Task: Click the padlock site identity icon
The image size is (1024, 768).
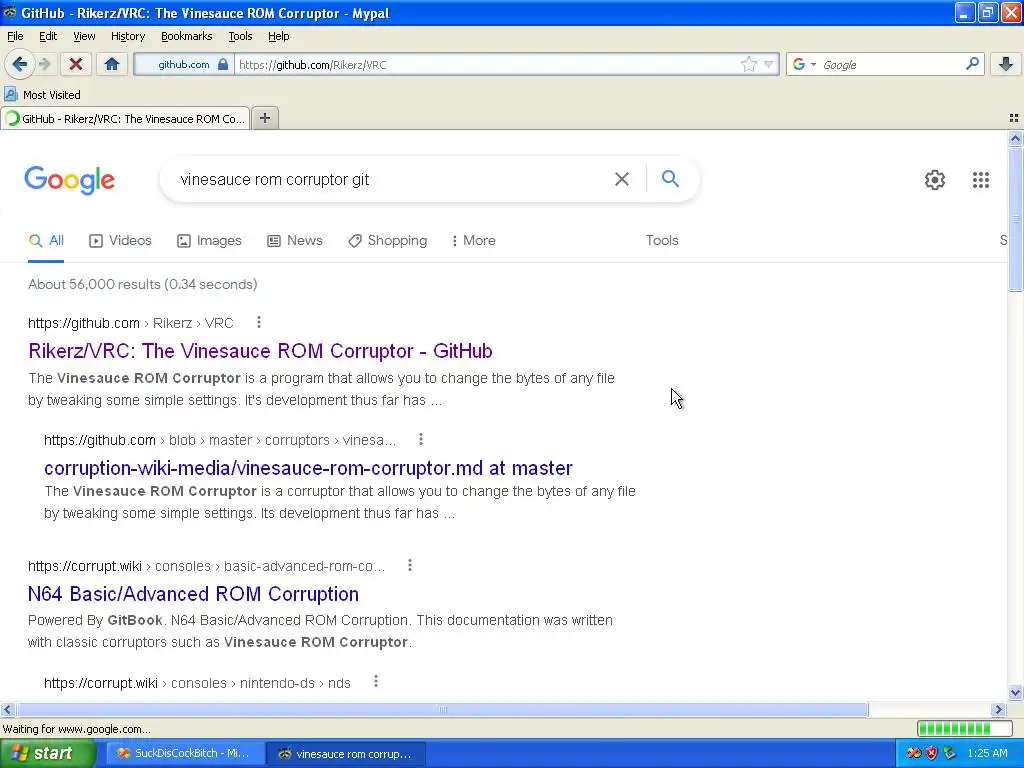Action: pyautogui.click(x=223, y=64)
